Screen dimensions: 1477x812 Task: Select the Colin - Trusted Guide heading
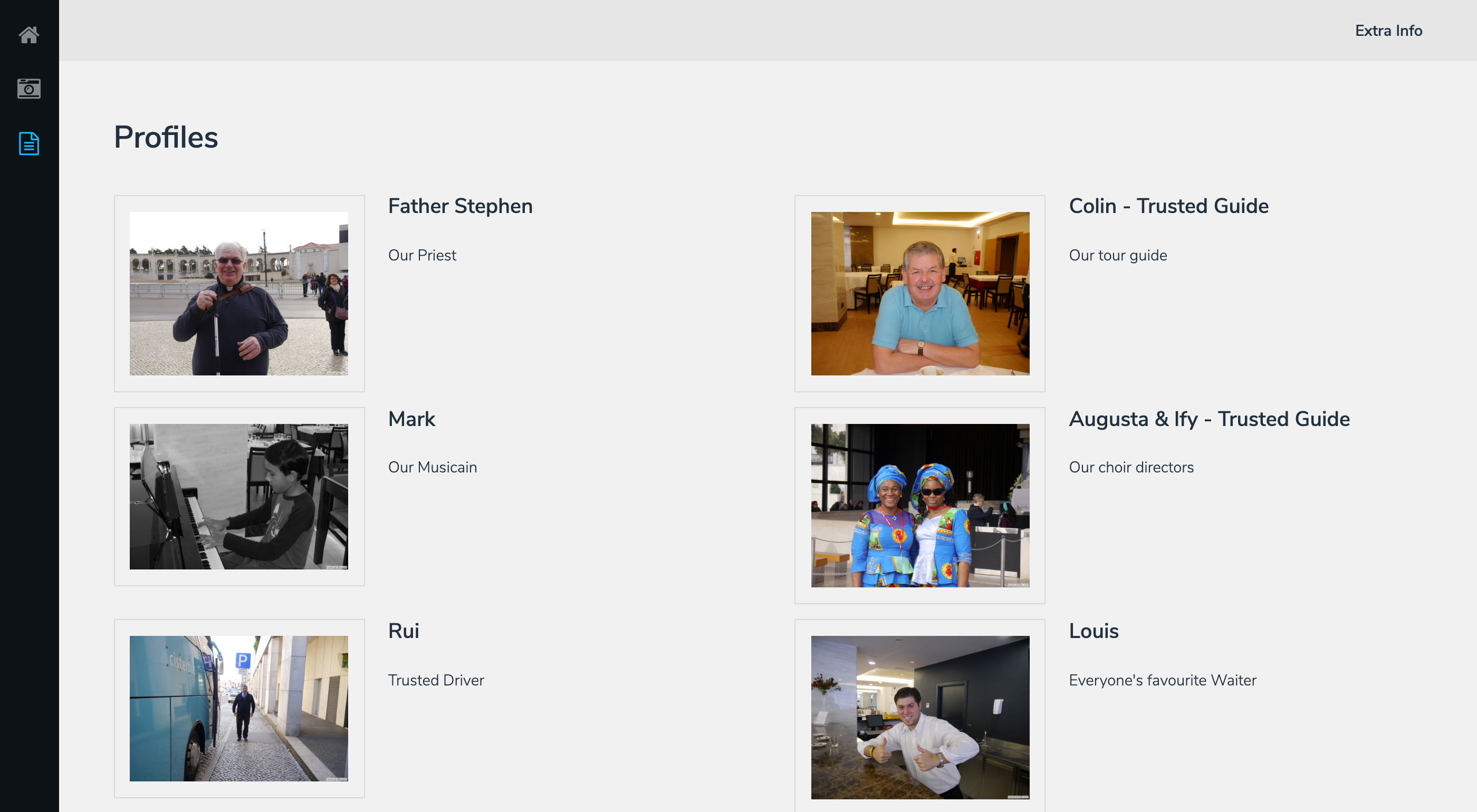coord(1168,206)
